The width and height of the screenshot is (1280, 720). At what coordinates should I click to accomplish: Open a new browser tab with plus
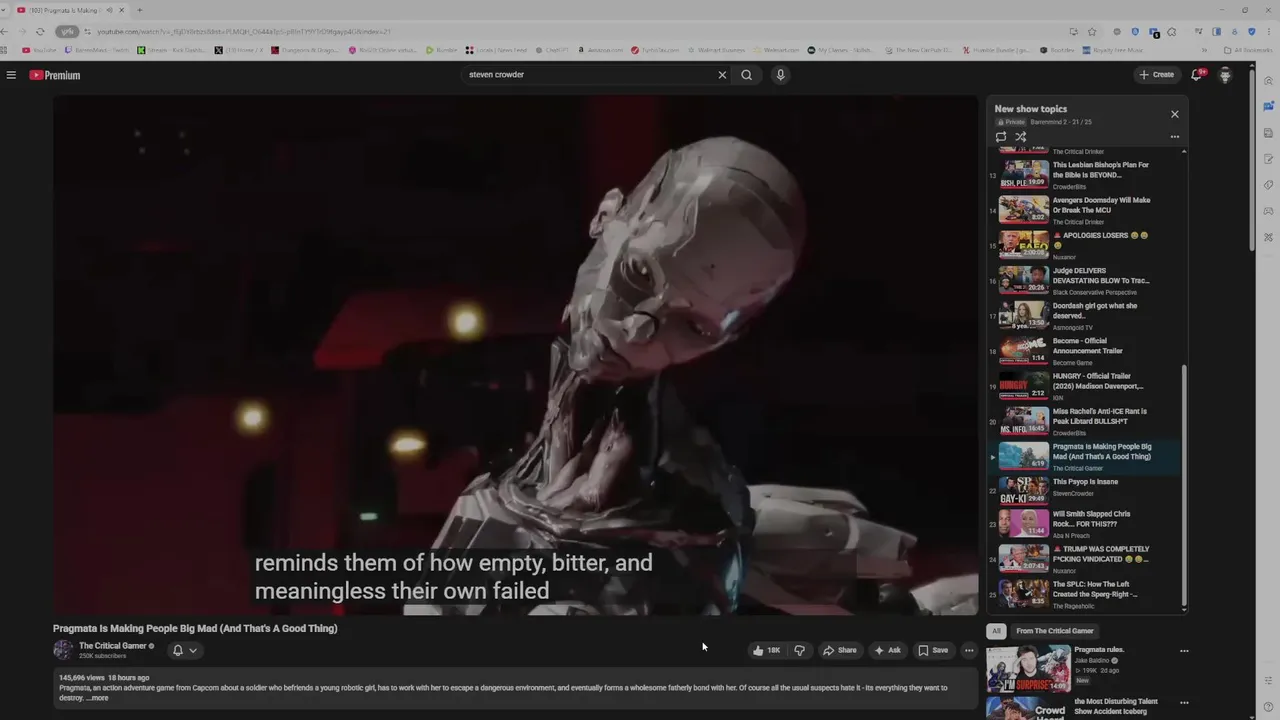click(x=139, y=10)
